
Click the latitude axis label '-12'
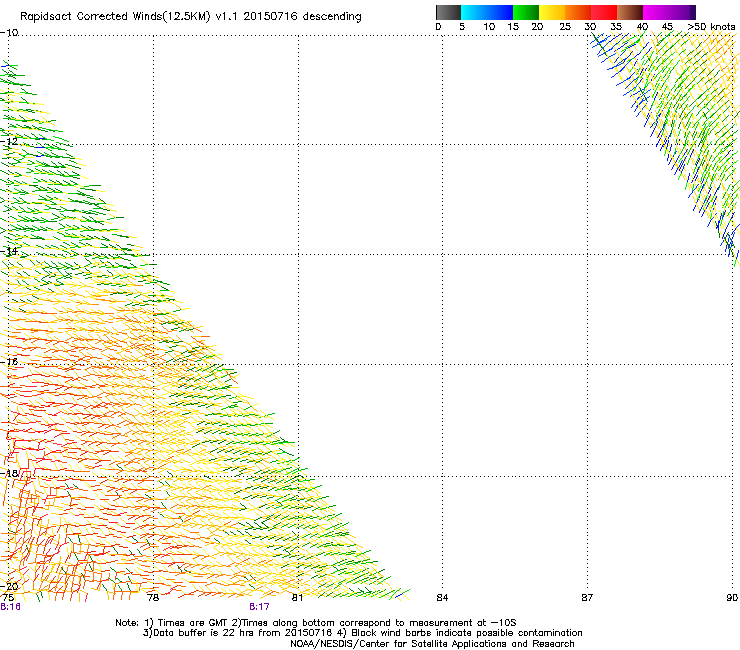tap(9, 141)
